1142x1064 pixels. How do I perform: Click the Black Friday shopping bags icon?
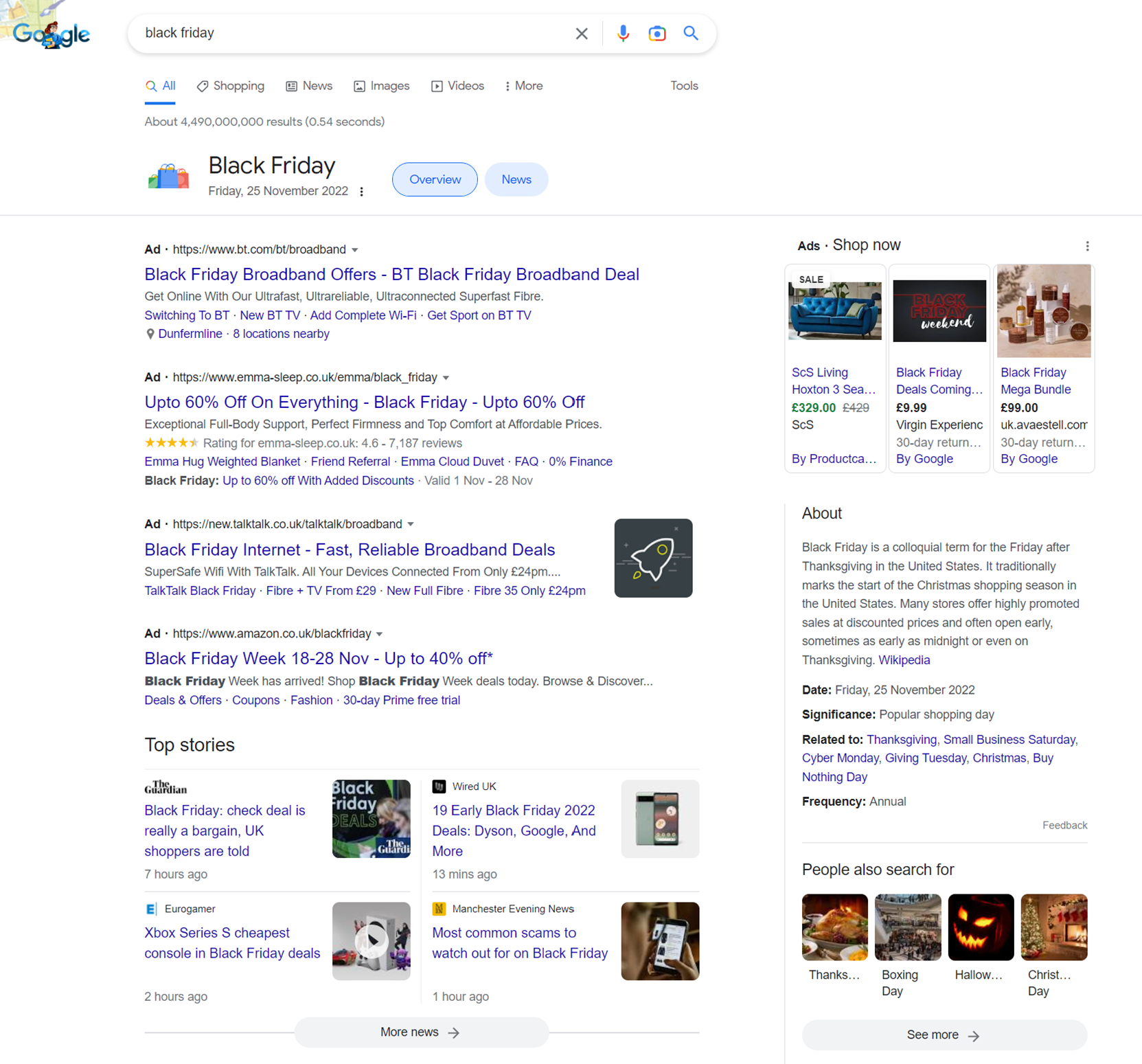168,177
